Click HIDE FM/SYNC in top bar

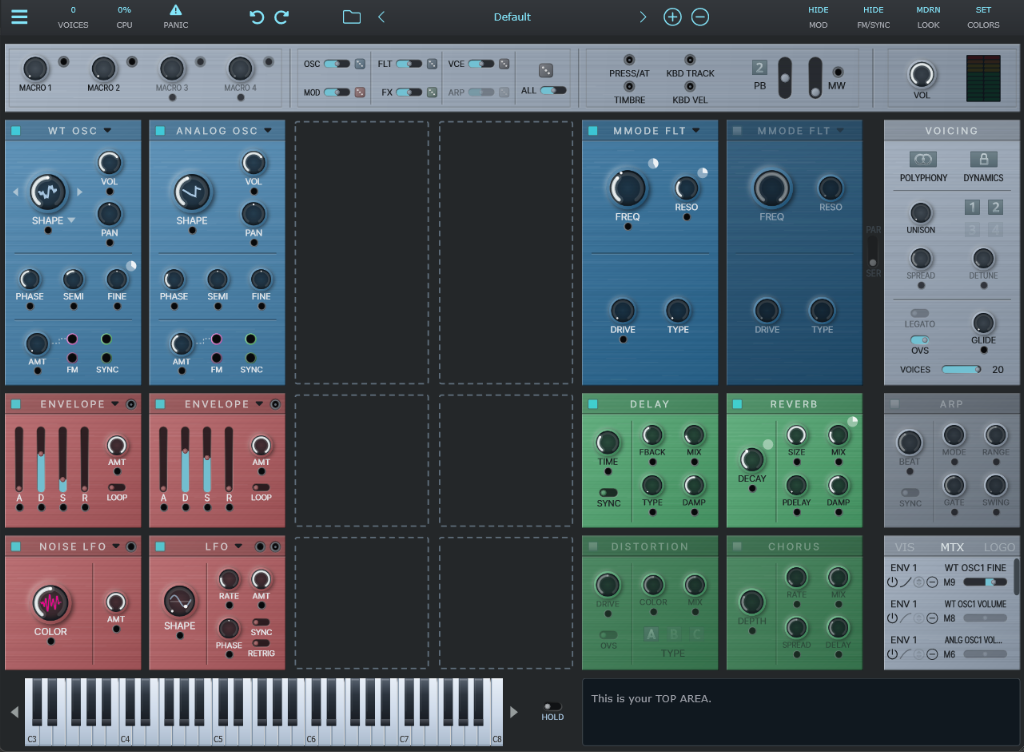click(x=873, y=18)
